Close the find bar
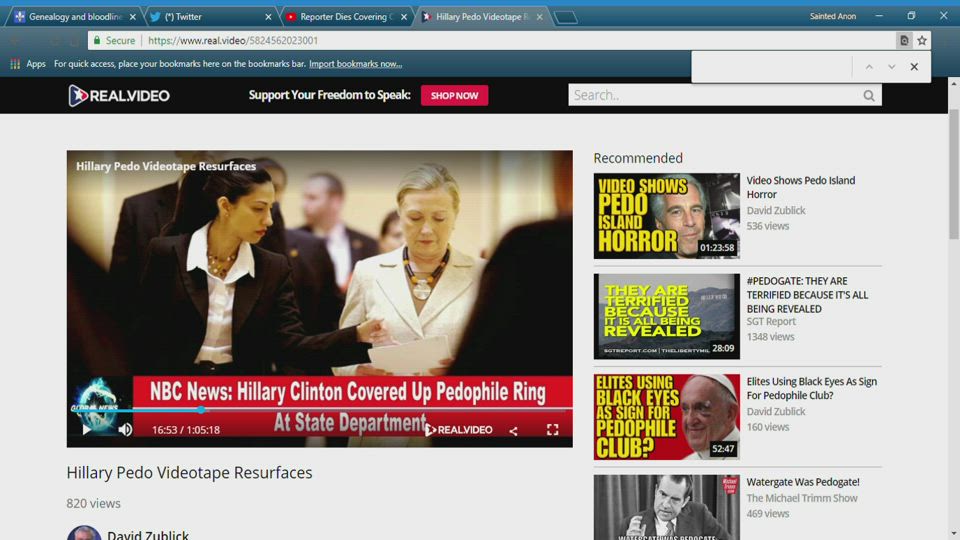 click(914, 67)
